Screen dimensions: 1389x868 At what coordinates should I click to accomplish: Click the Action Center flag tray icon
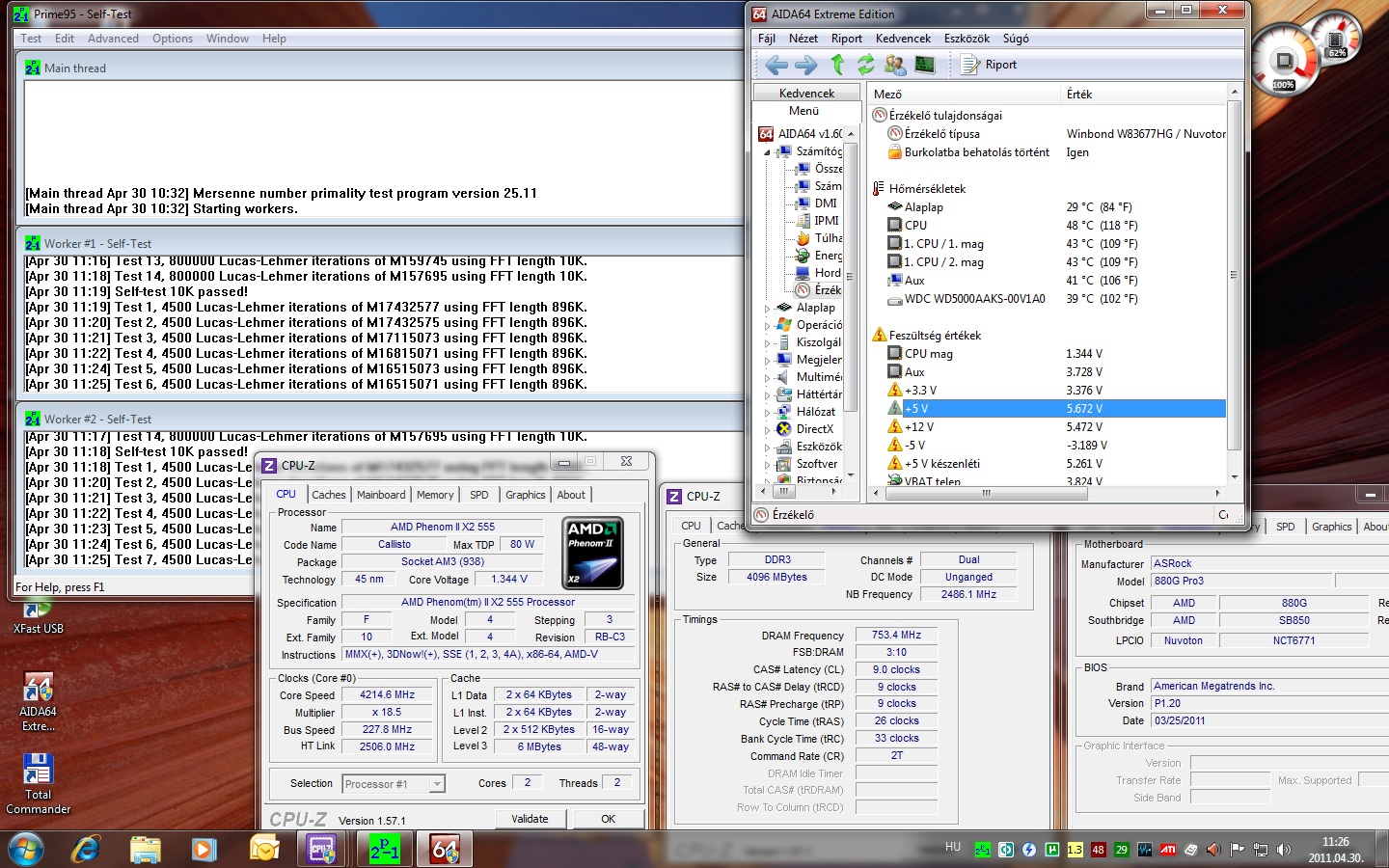tap(1237, 850)
